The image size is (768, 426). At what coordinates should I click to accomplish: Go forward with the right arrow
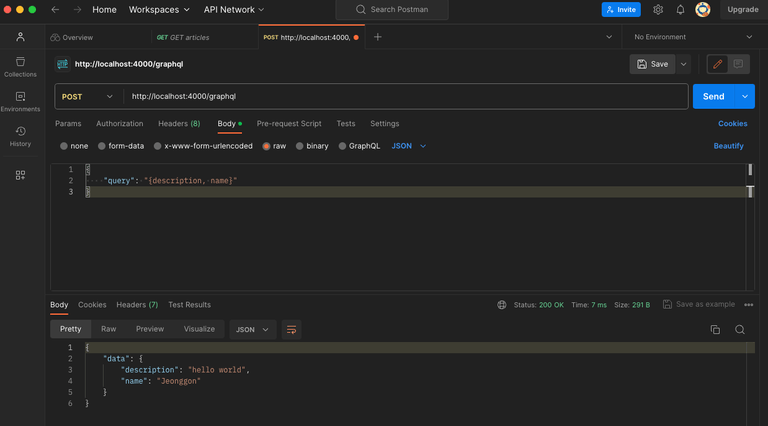77,10
